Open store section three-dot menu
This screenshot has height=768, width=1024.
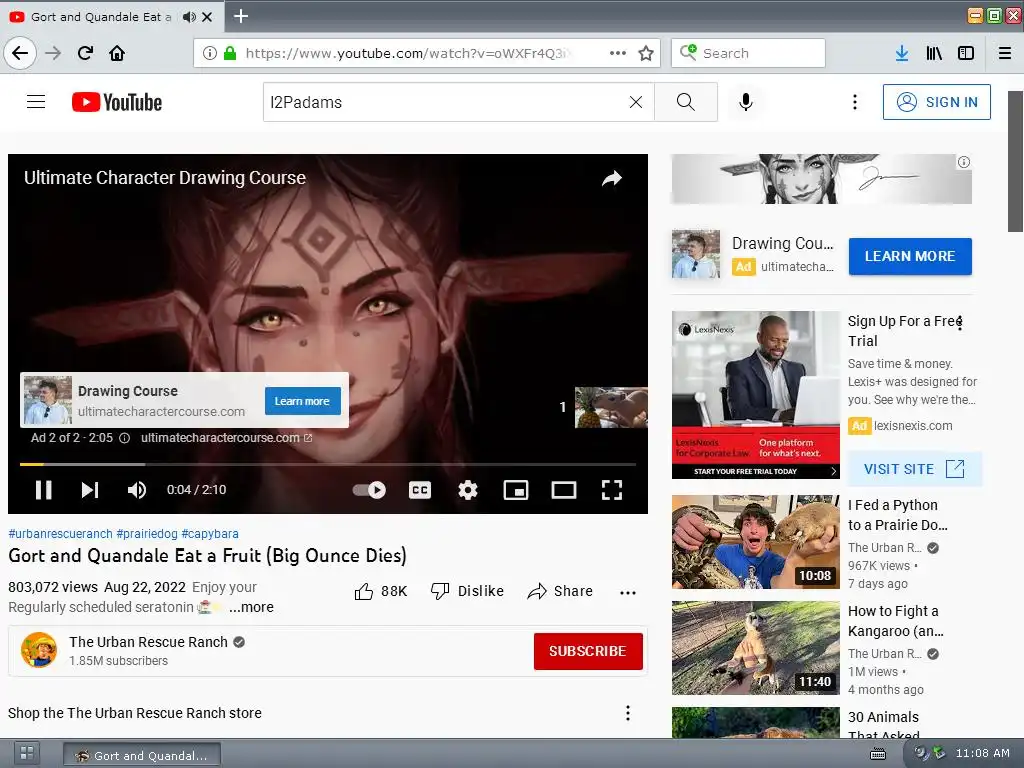pos(628,713)
